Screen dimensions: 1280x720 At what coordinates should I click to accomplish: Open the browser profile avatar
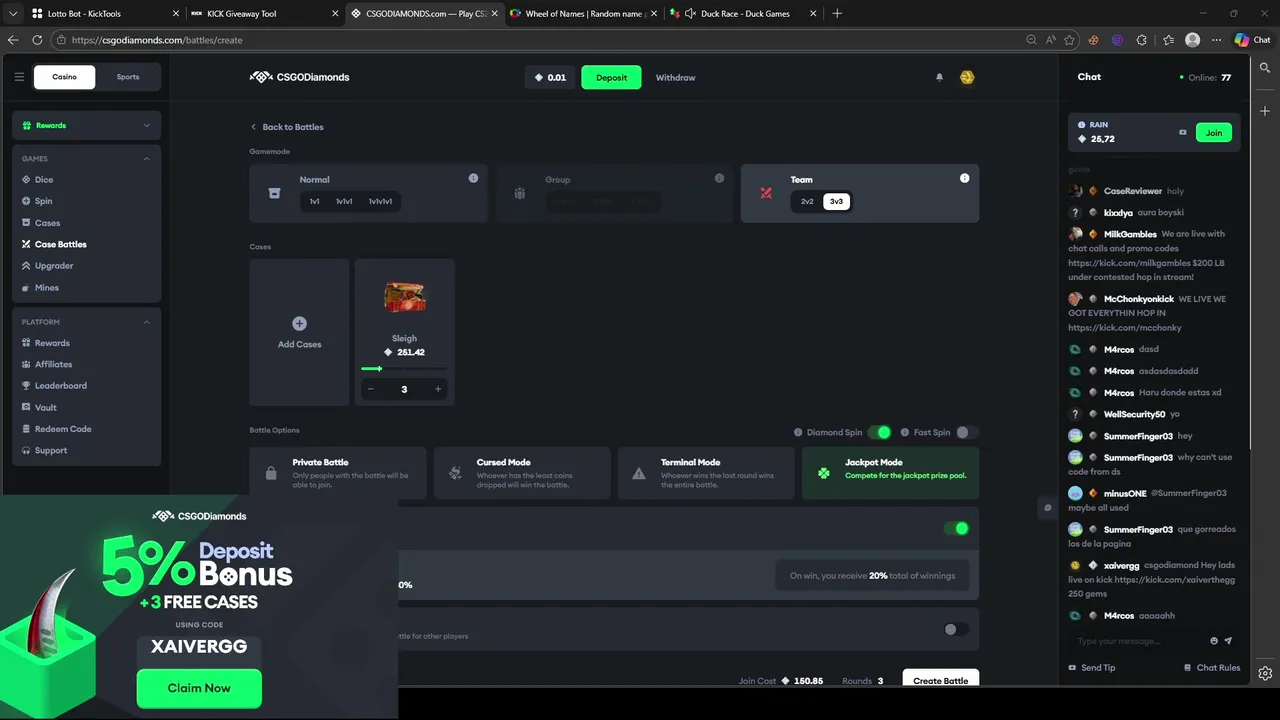(x=1192, y=40)
